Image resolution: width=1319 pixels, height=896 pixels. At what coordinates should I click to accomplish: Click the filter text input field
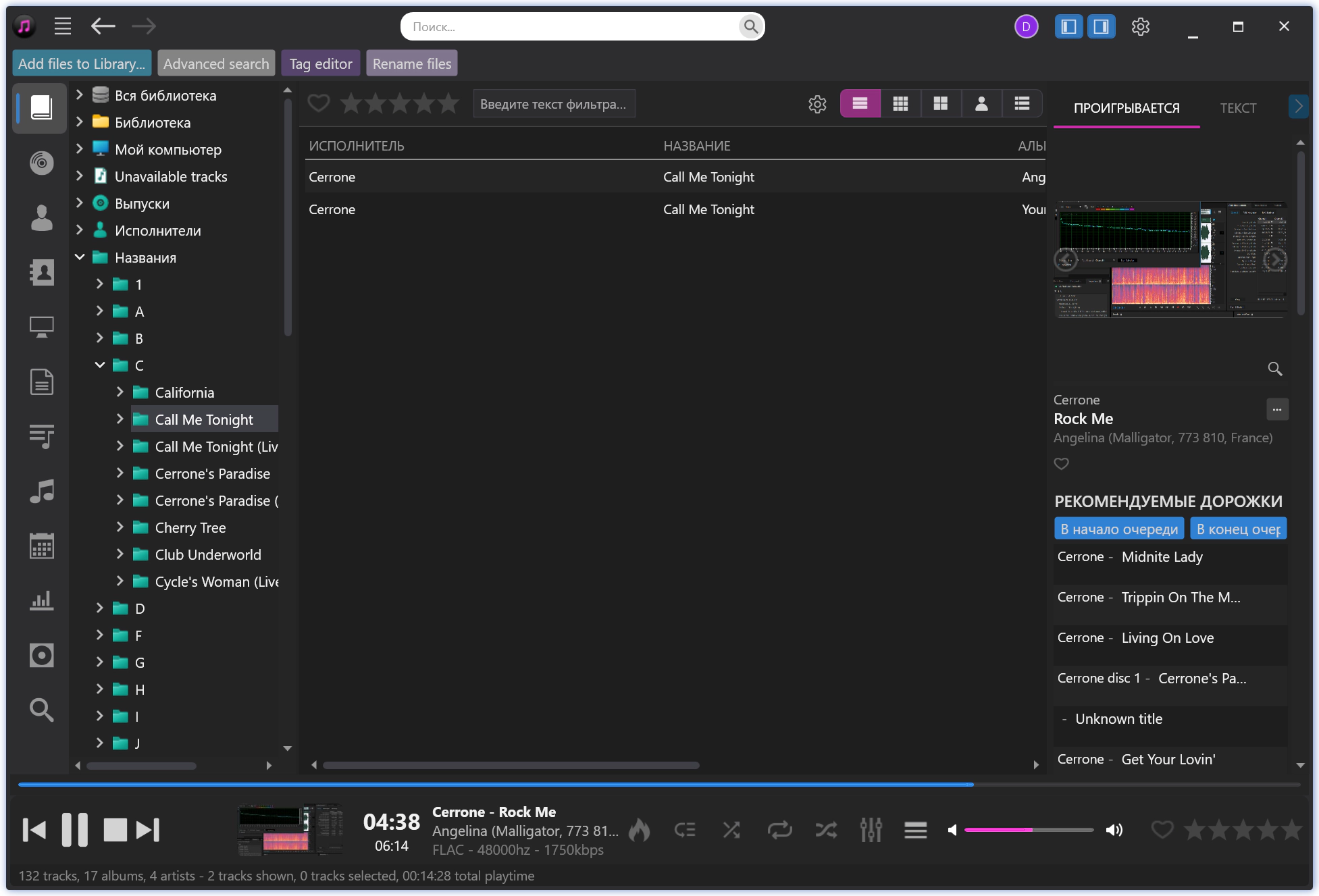(x=553, y=104)
